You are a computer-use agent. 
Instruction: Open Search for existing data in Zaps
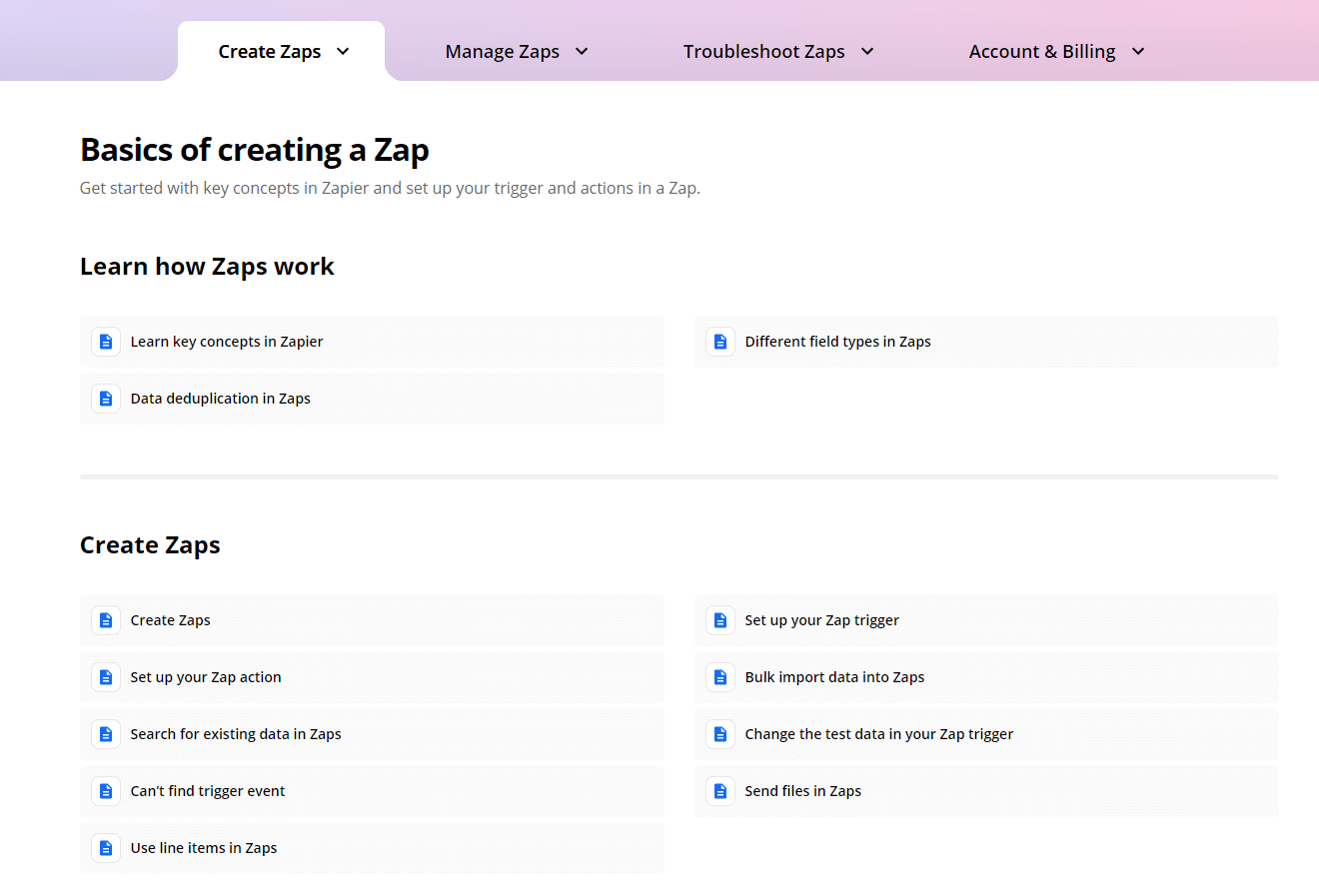click(372, 734)
